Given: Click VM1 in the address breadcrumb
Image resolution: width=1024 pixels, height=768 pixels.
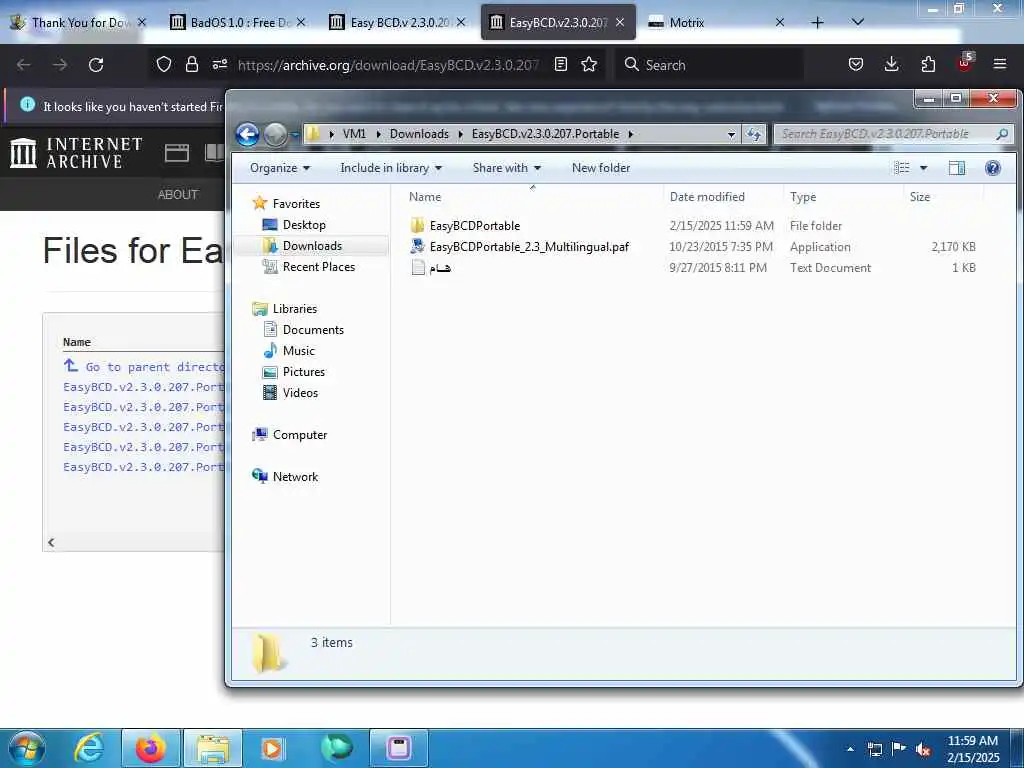Looking at the screenshot, I should (x=354, y=134).
